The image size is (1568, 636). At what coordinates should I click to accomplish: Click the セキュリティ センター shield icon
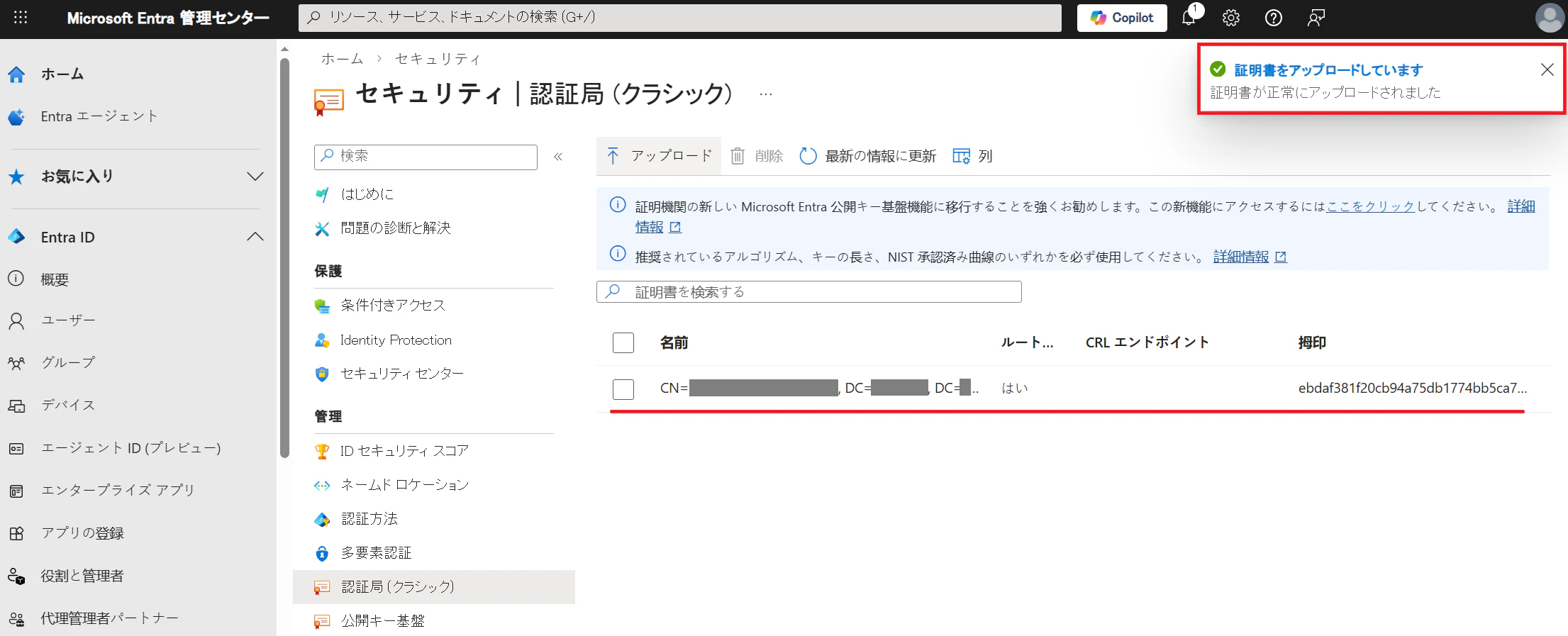coord(322,374)
